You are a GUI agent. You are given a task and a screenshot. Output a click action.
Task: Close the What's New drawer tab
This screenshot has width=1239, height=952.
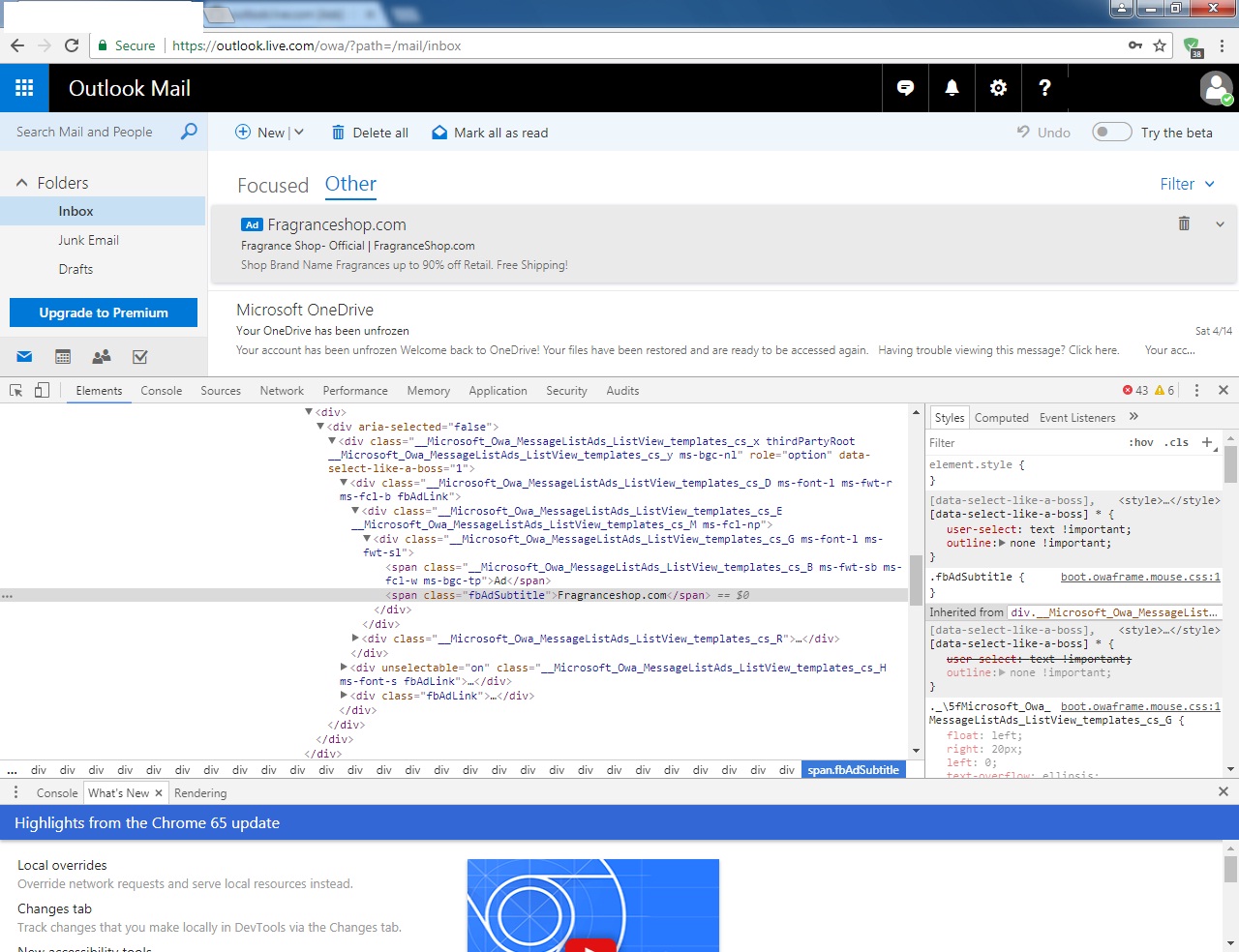tap(159, 792)
